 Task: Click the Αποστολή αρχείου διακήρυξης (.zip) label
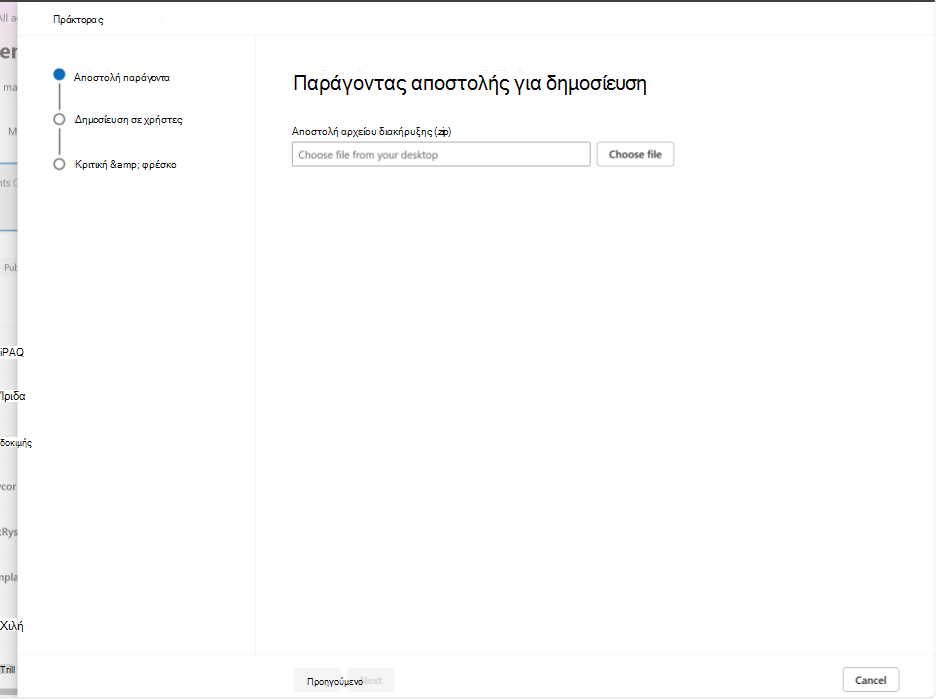click(x=371, y=131)
